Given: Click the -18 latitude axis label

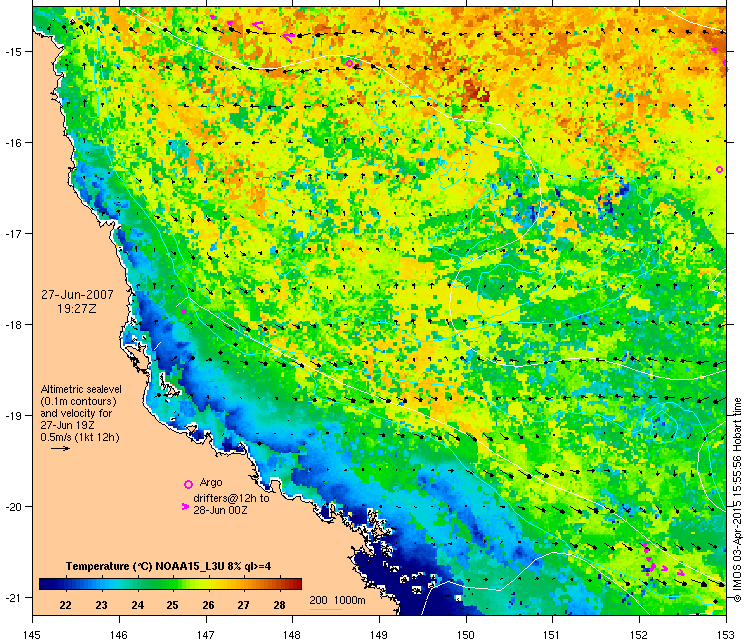Looking at the screenshot, I should pyautogui.click(x=13, y=324).
